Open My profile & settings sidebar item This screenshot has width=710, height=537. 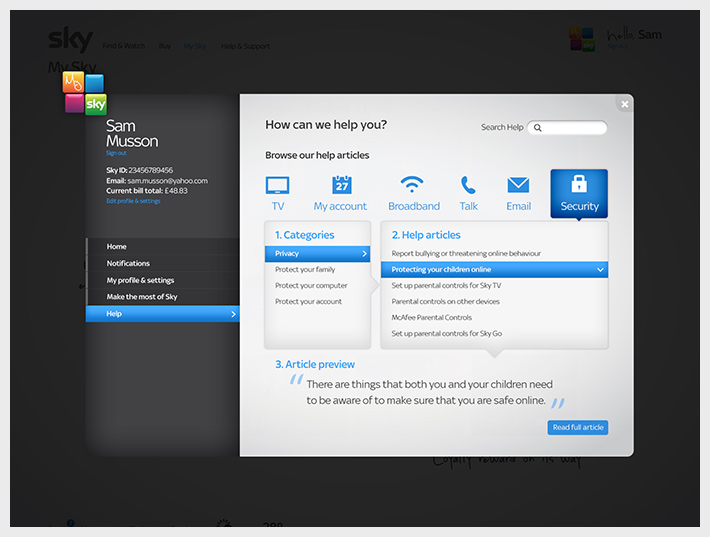pyautogui.click(x=163, y=280)
